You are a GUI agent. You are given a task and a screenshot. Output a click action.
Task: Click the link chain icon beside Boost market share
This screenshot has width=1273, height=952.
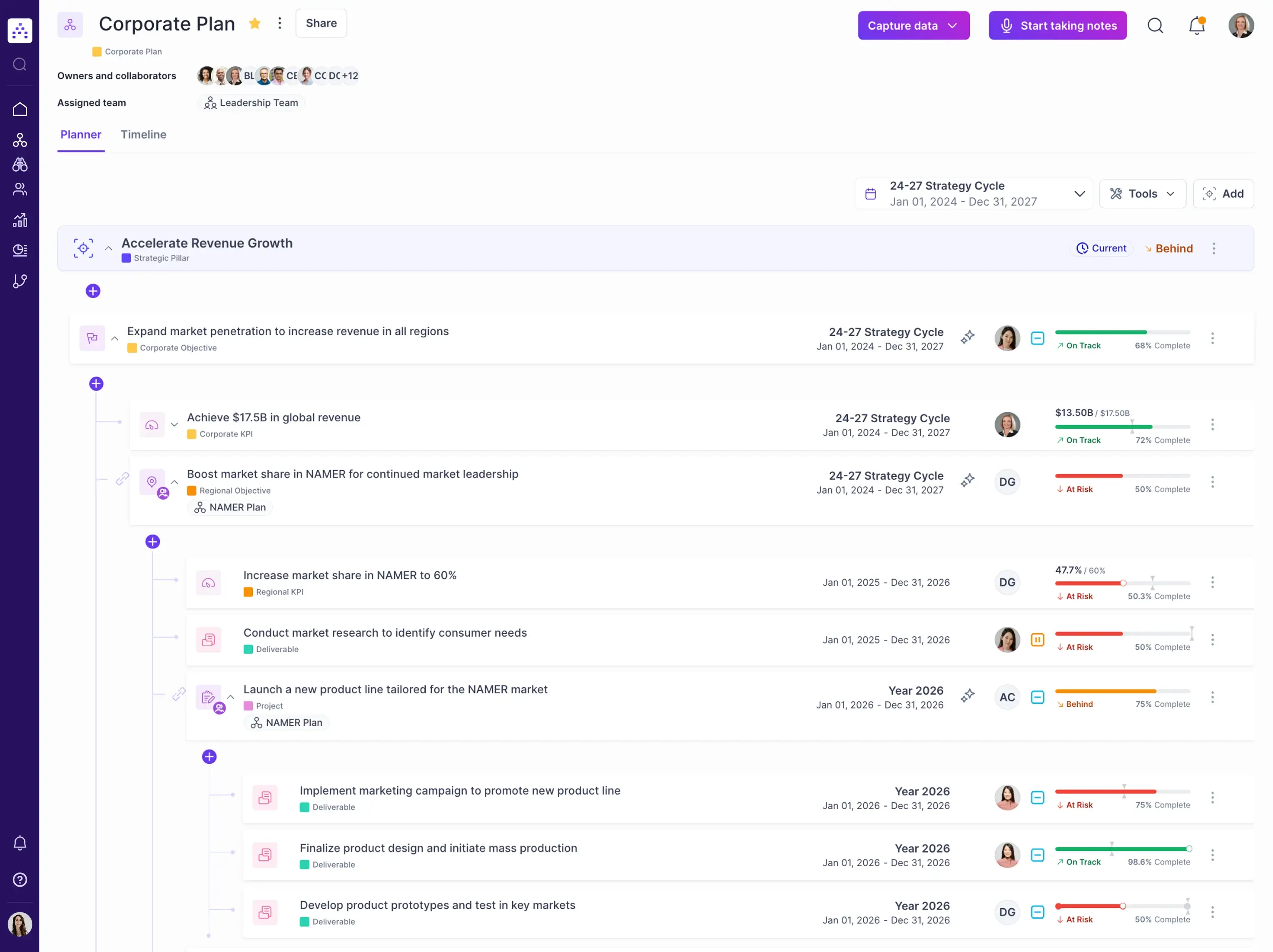(x=122, y=479)
